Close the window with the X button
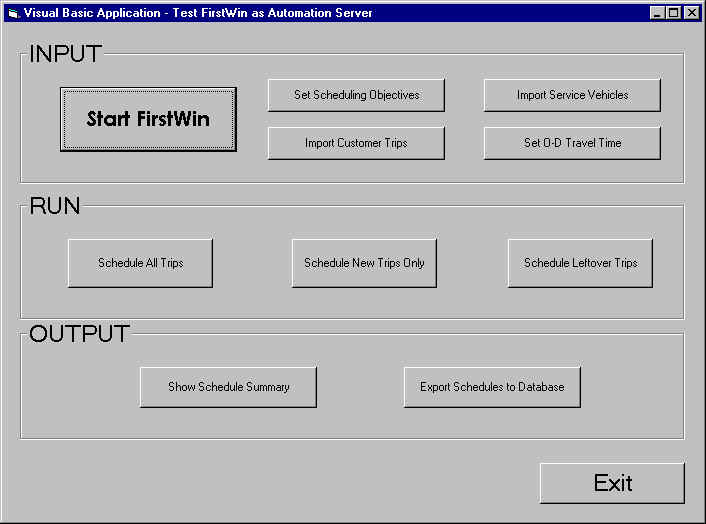706x524 pixels. (x=692, y=13)
